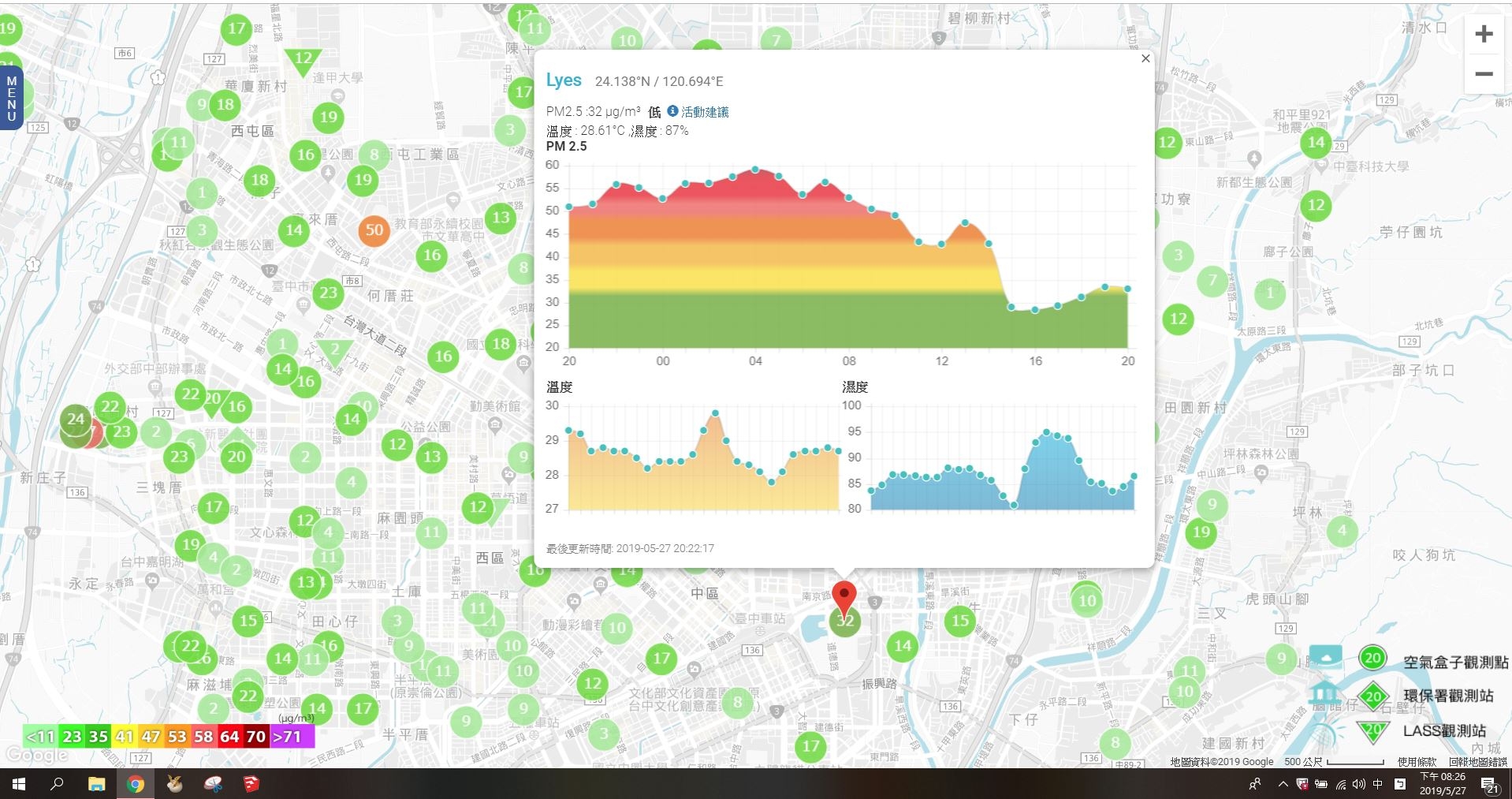
Task: Click the <11 light green legend swatch
Action: pos(40,737)
